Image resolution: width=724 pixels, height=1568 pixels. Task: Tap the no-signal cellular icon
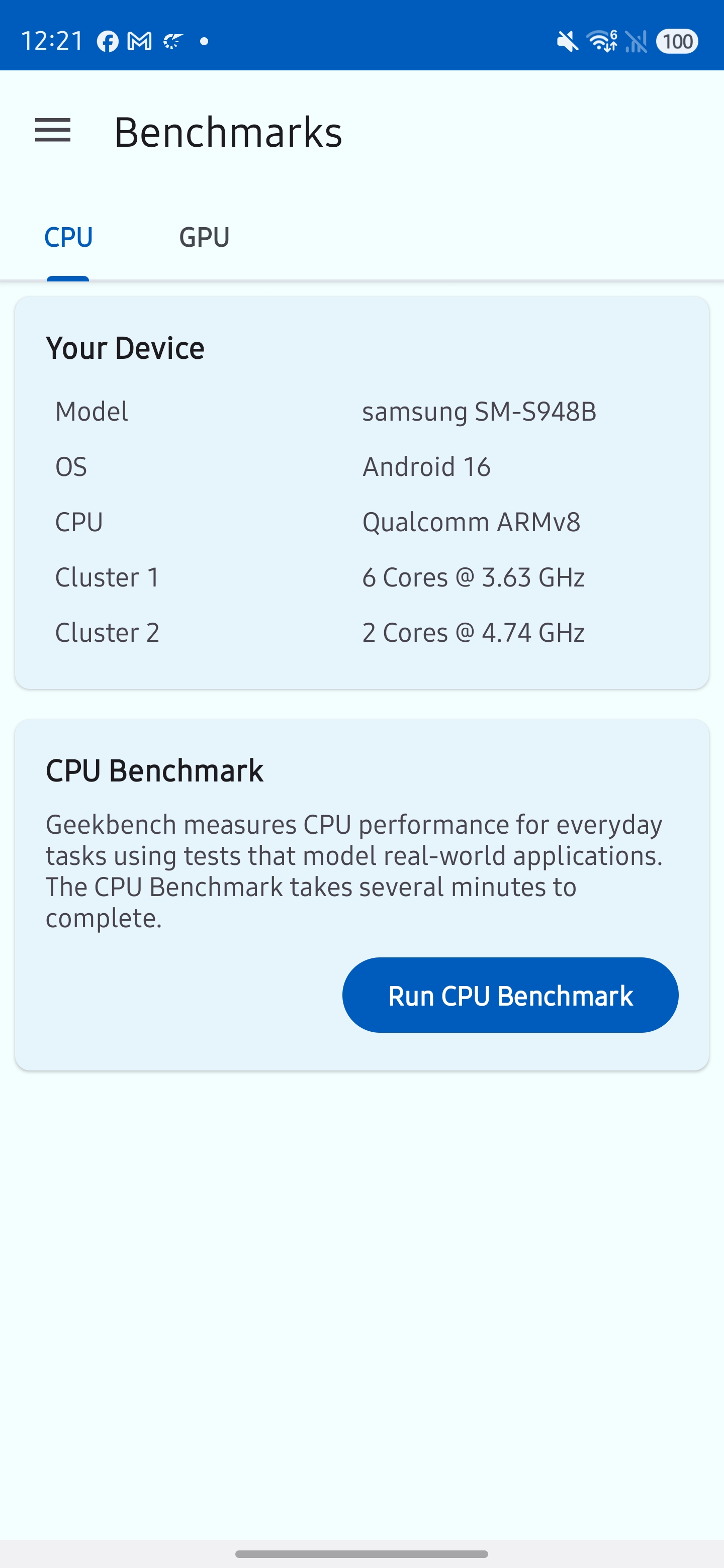point(637,41)
